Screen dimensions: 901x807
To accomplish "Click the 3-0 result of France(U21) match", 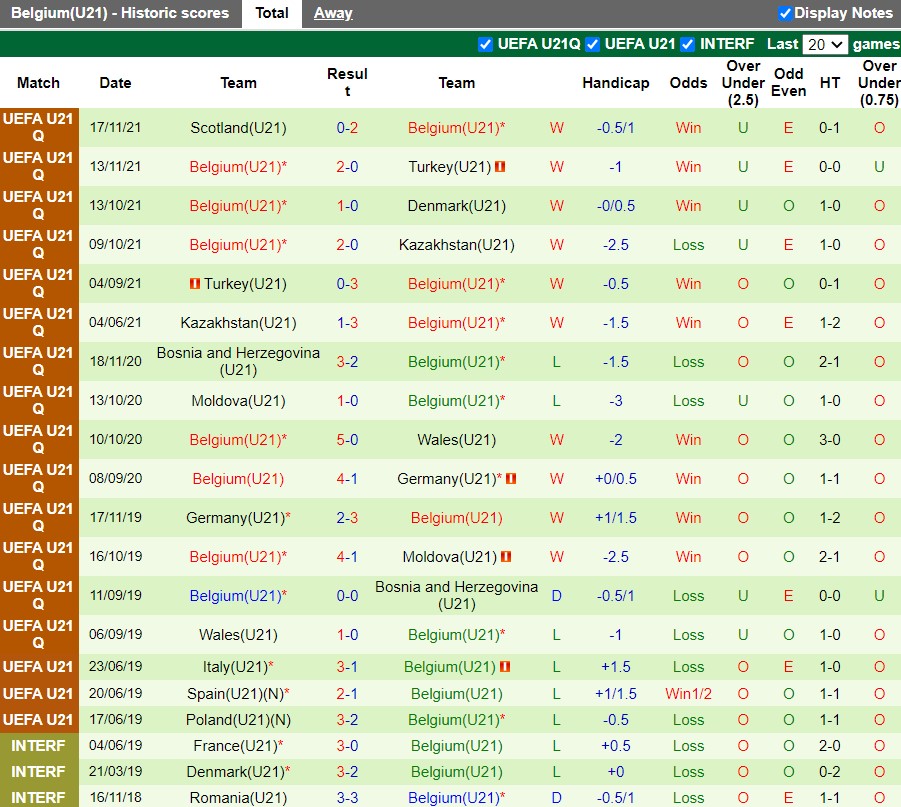I will point(347,746).
